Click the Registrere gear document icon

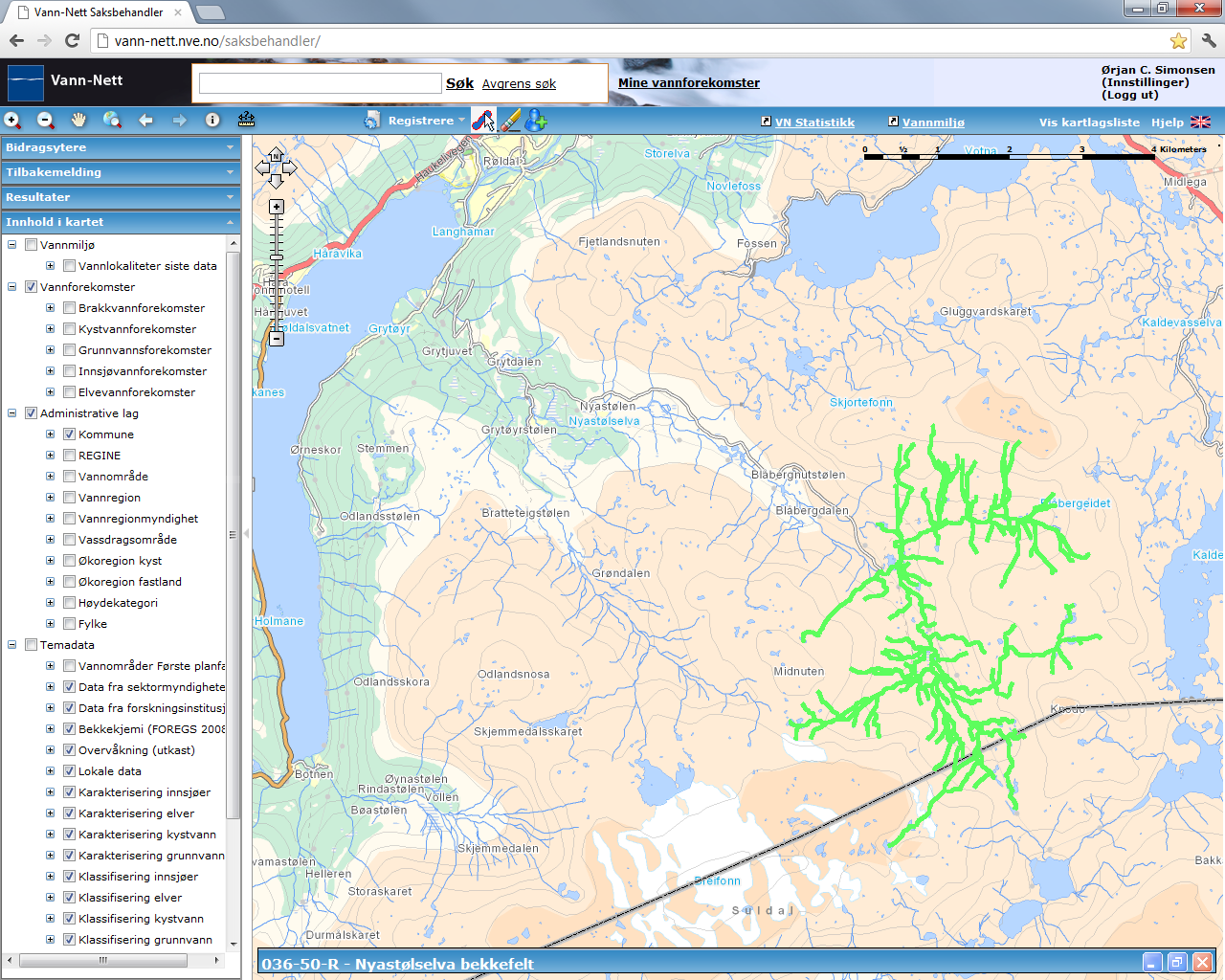(372, 120)
